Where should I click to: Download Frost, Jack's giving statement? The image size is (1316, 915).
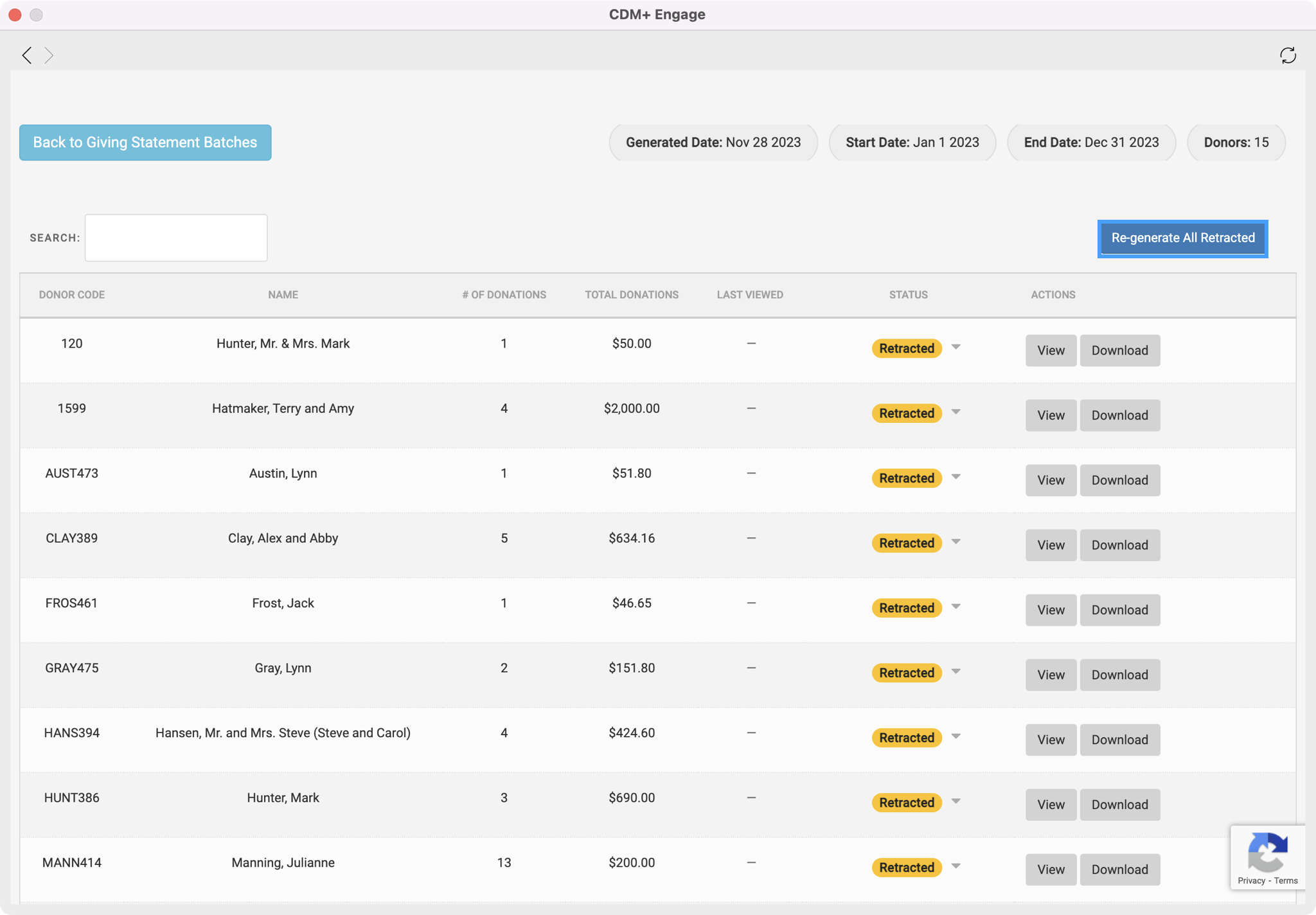[1119, 610]
